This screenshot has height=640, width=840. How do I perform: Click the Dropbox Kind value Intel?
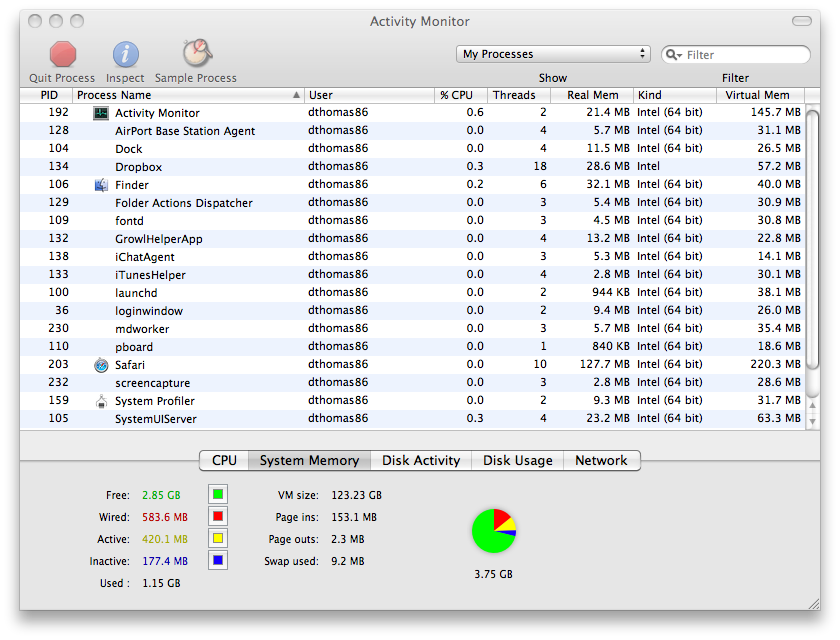(648, 167)
